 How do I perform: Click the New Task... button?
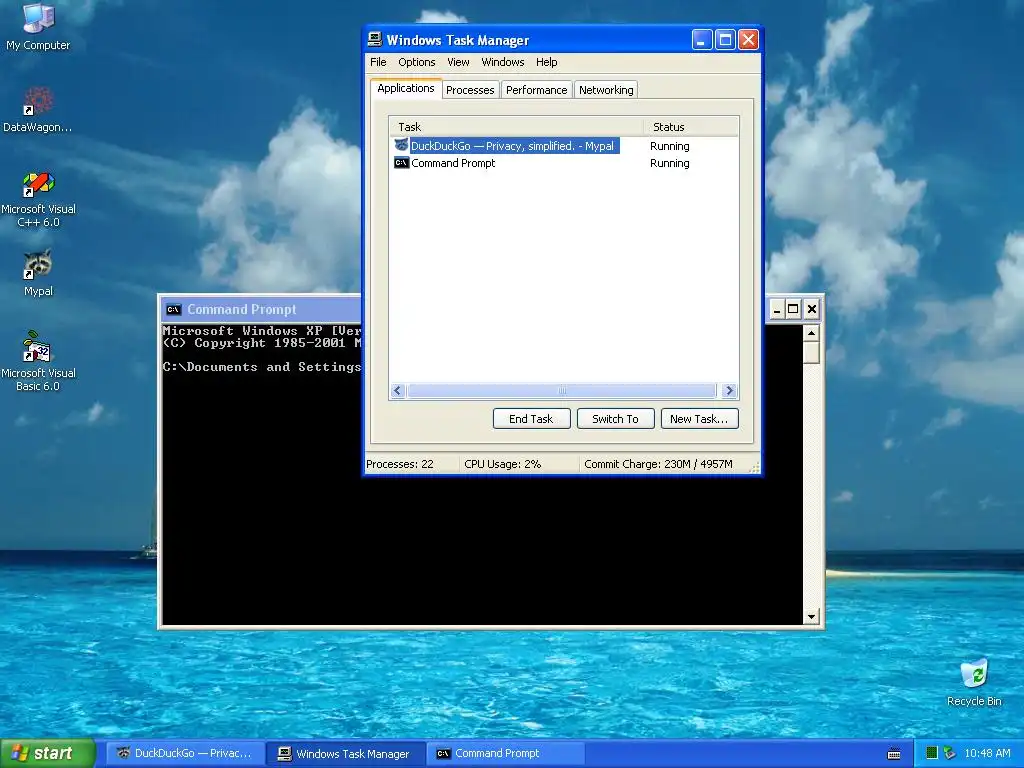(699, 419)
